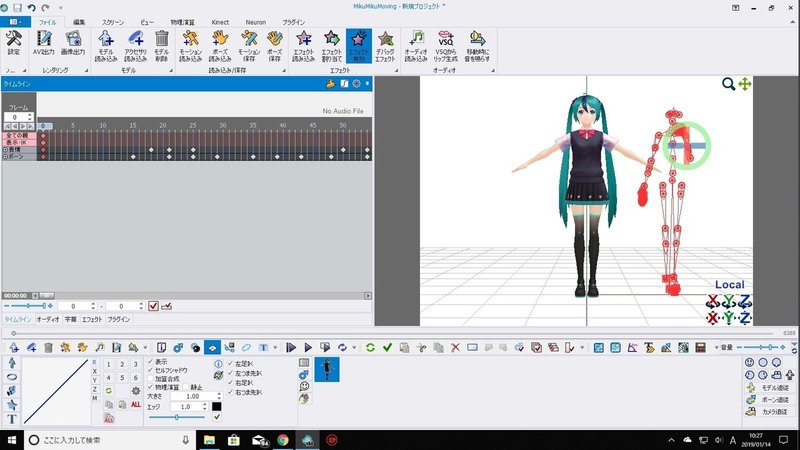Open the オーディオ group launcher arrow
This screenshot has height=450, width=800.
pos(493,70)
